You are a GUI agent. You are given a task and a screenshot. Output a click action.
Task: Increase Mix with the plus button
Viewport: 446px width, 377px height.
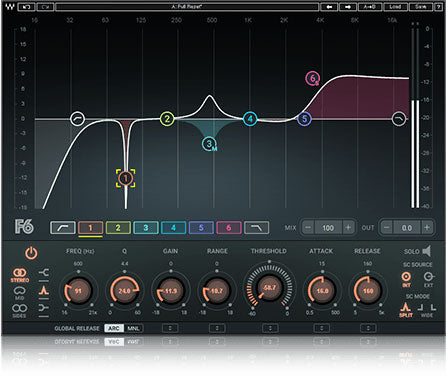(x=348, y=228)
